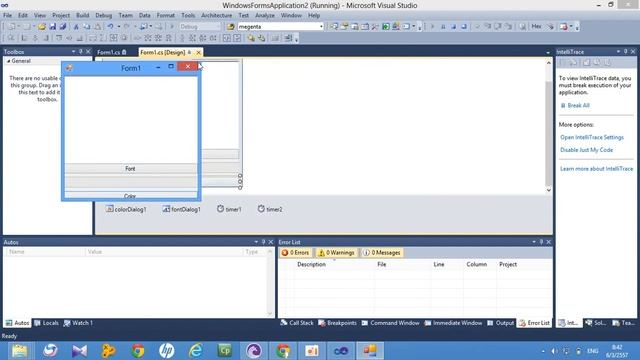Toggle auto-hide pin on IntelliTrace panel
640x360 pixels.
(x=625, y=52)
